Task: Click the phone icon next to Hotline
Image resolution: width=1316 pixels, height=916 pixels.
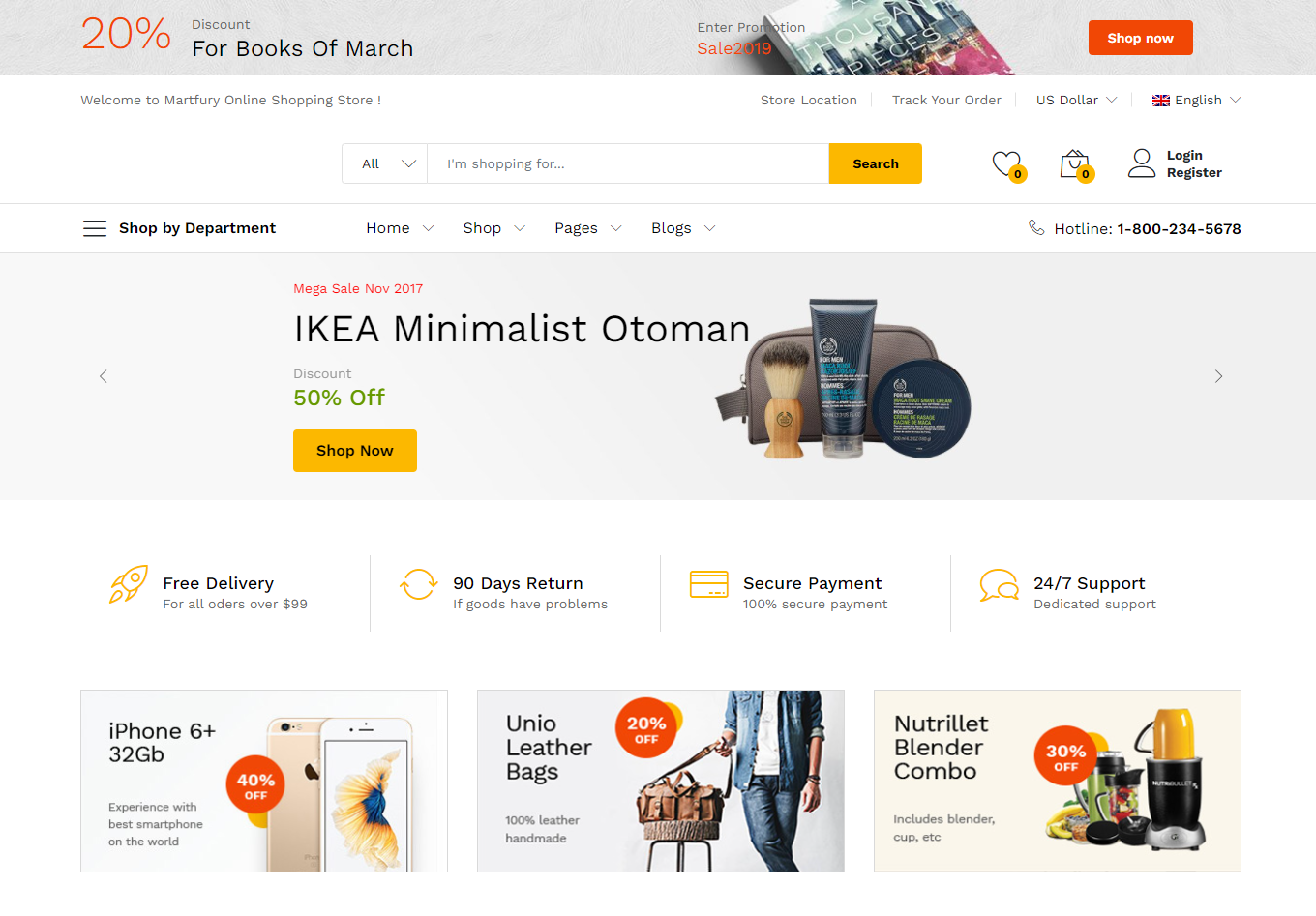Action: click(1036, 227)
